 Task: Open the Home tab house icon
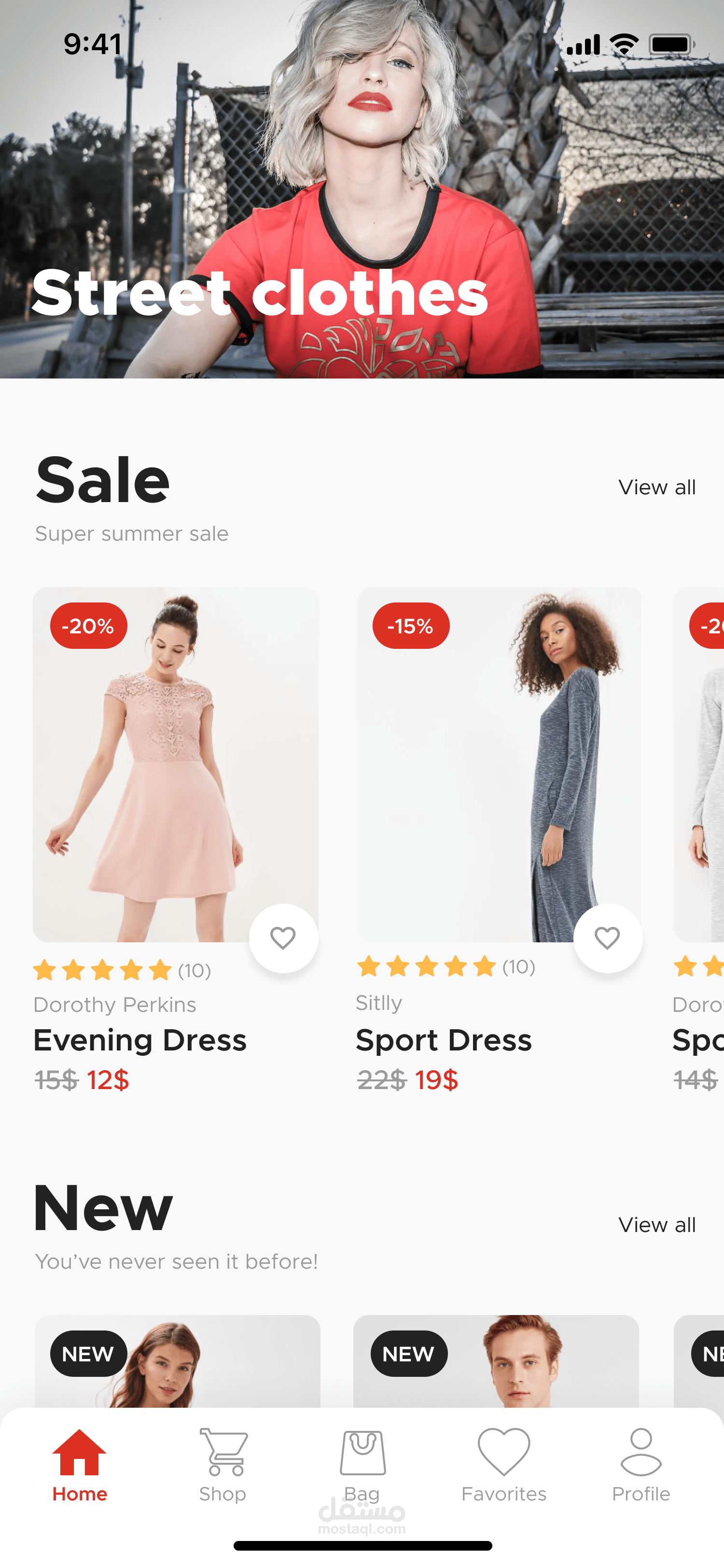pyautogui.click(x=80, y=1452)
